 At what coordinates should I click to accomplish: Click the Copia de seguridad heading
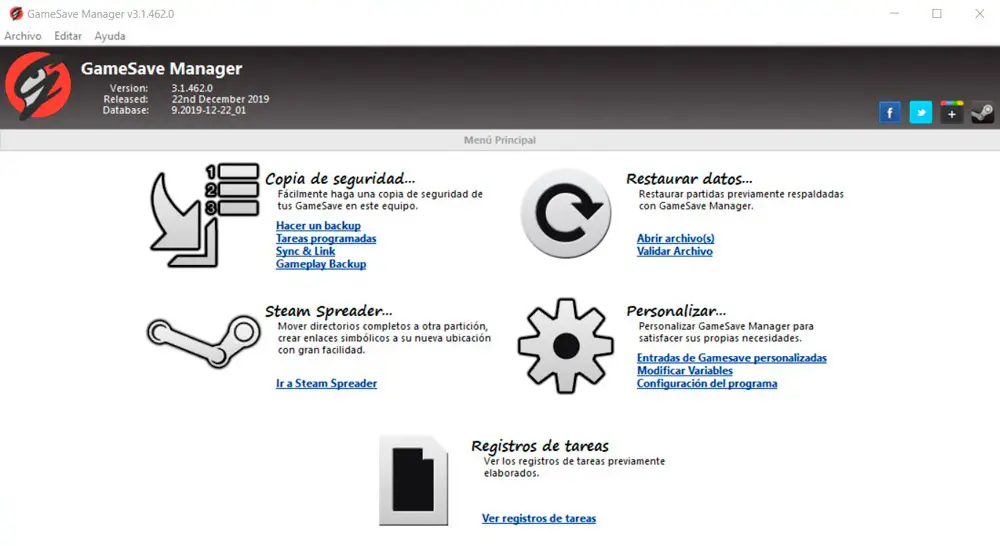[x=340, y=179]
